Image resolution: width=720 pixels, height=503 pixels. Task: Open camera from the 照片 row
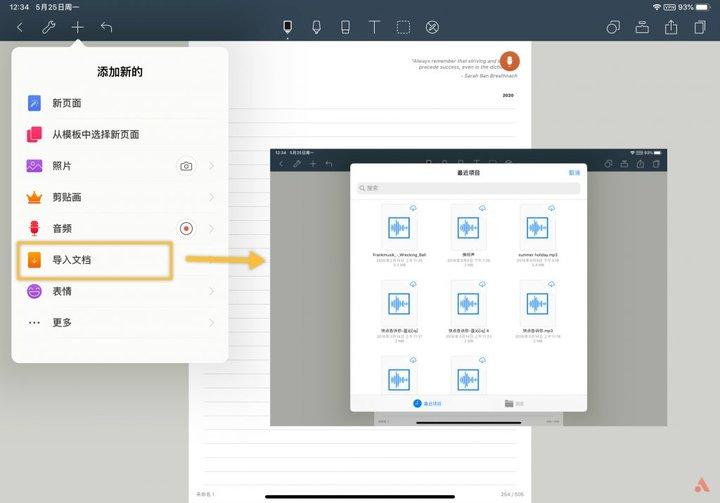click(x=186, y=166)
